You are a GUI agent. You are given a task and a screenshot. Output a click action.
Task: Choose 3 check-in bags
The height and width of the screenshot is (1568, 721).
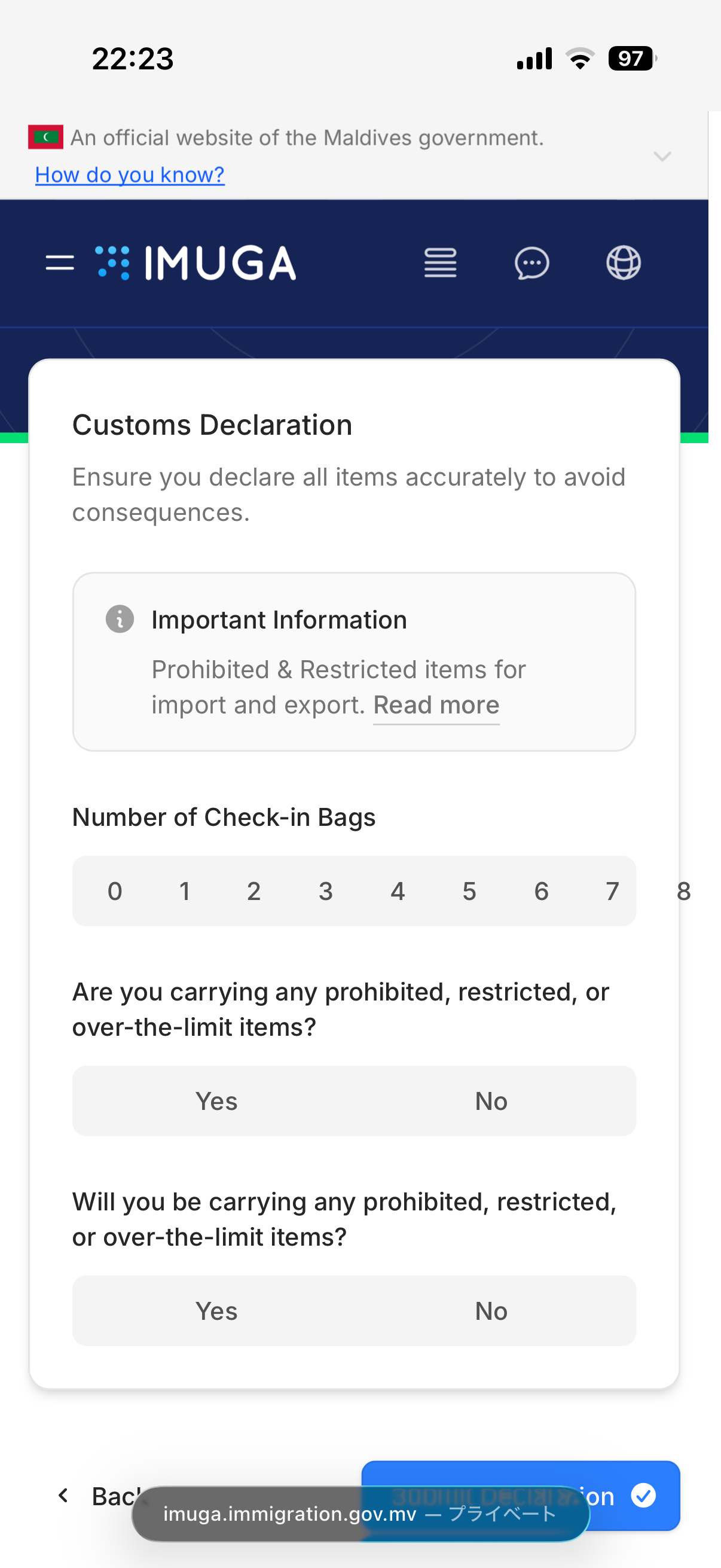(325, 892)
